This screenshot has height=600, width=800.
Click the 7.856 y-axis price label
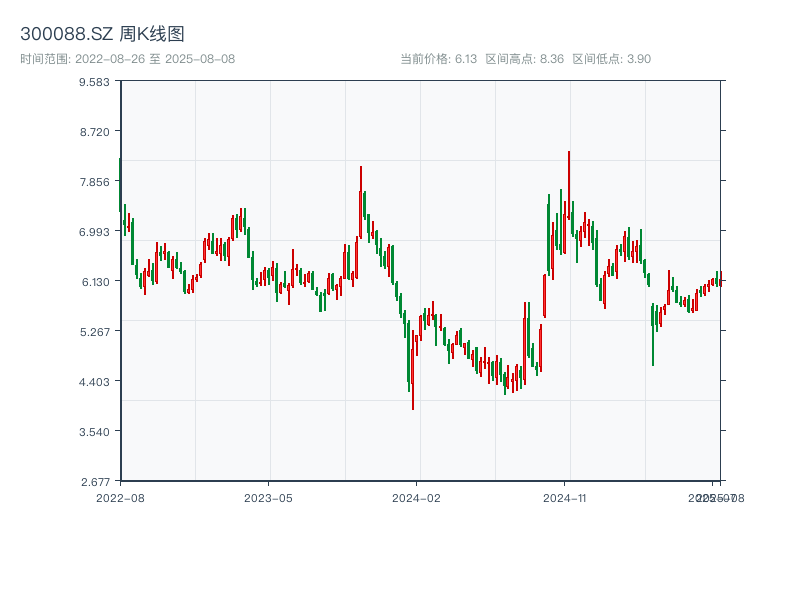94,182
